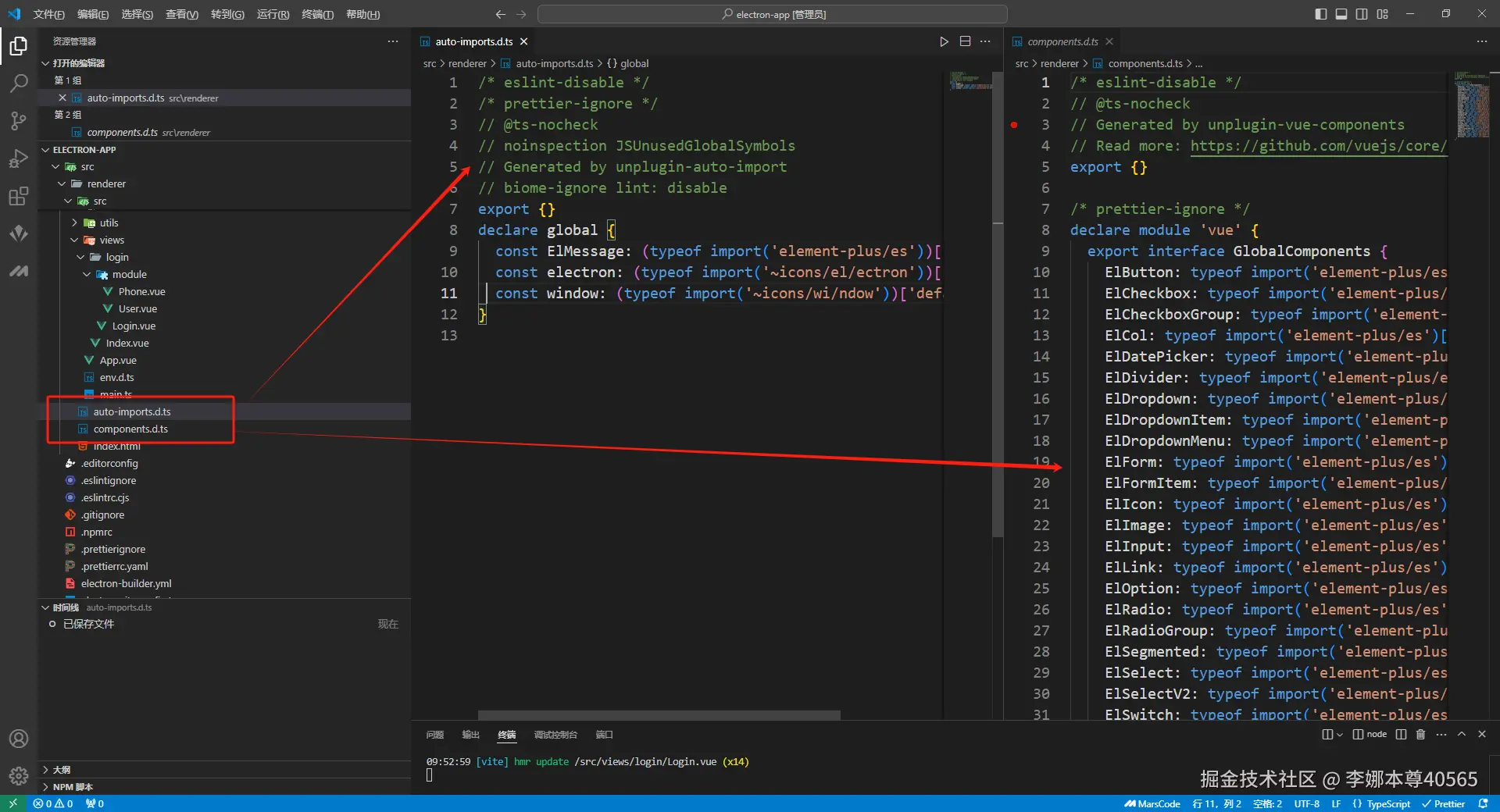This screenshot has width=1500, height=812.
Task: Open the Search view in activity bar
Action: [19, 84]
